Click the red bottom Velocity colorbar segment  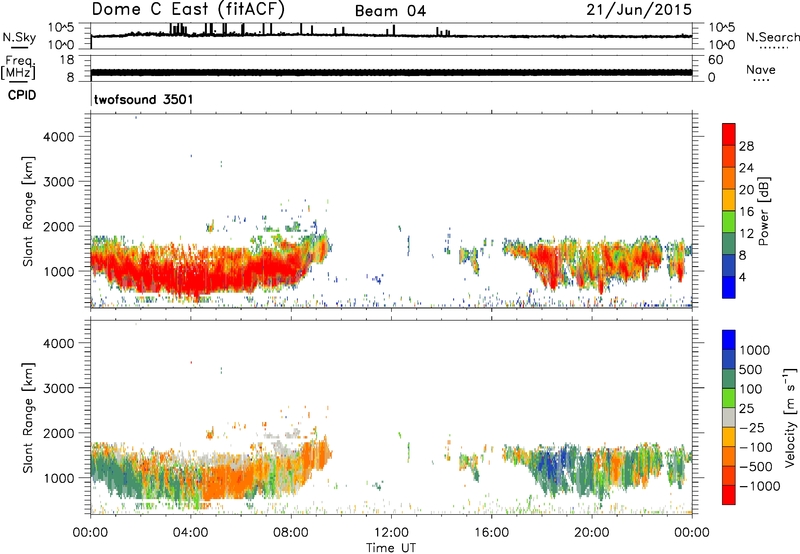[729, 495]
